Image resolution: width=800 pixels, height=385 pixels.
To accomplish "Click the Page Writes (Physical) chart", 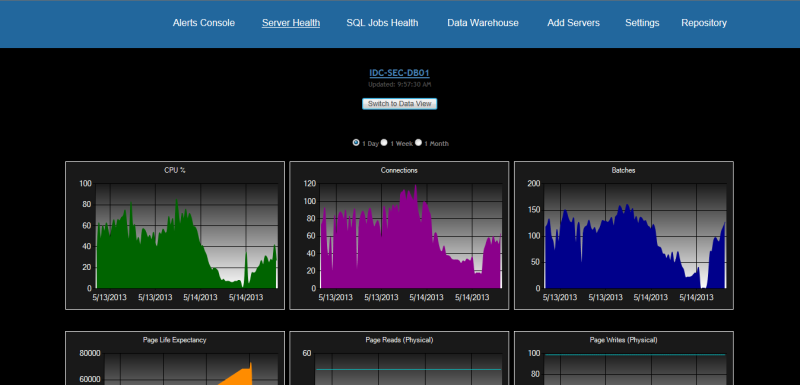I will tap(623, 358).
